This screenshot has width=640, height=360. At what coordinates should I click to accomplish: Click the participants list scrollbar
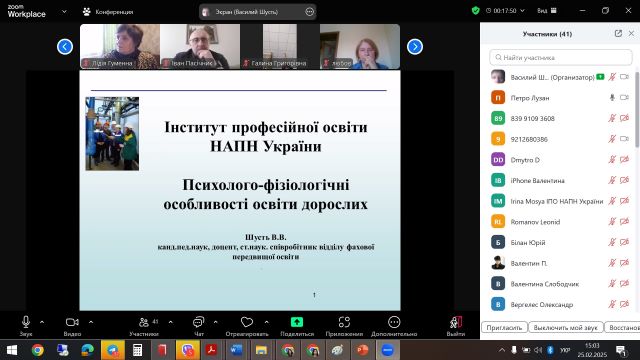pos(637,110)
